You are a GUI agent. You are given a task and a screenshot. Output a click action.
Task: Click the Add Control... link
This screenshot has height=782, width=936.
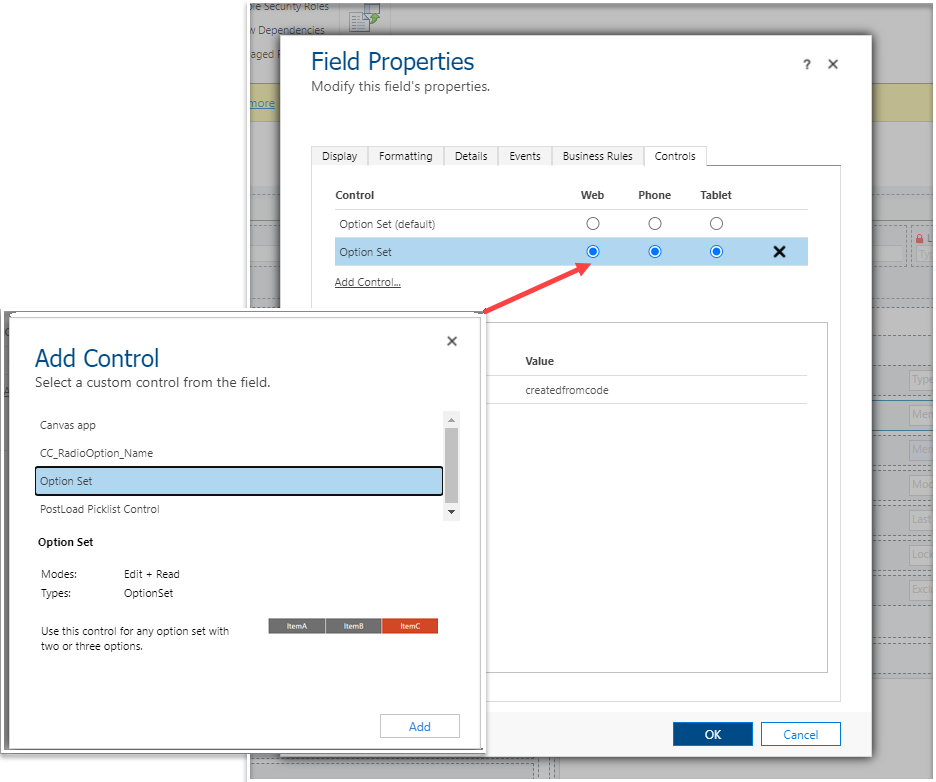click(367, 282)
